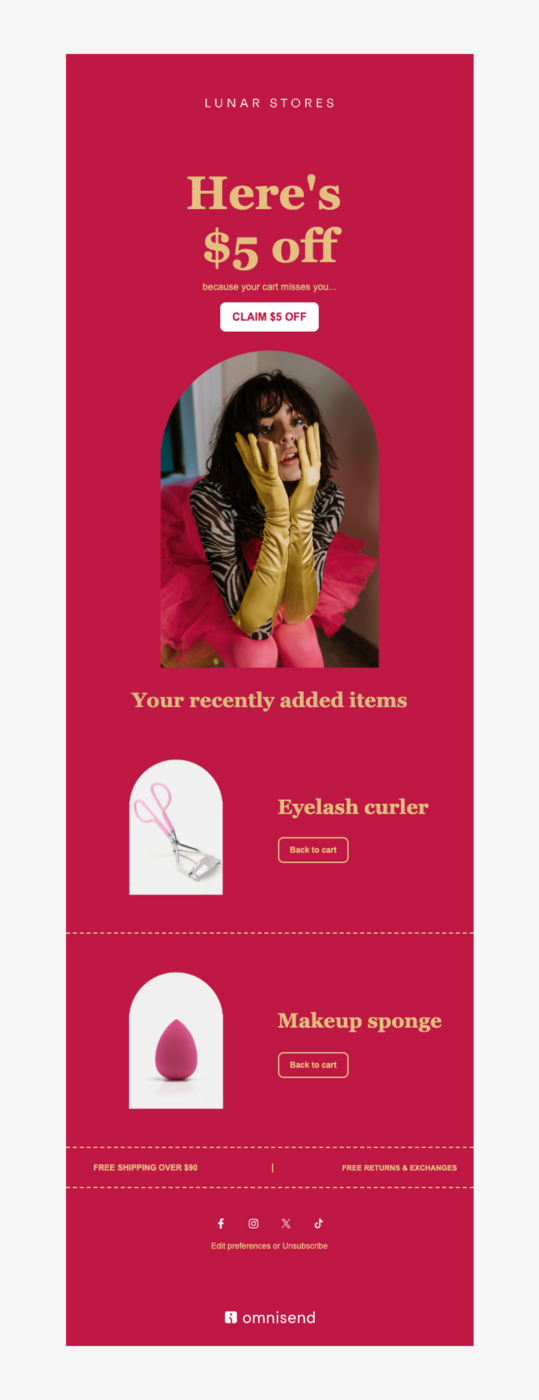Open the X (Twitter) icon
This screenshot has height=1400, width=539.
[x=286, y=1223]
